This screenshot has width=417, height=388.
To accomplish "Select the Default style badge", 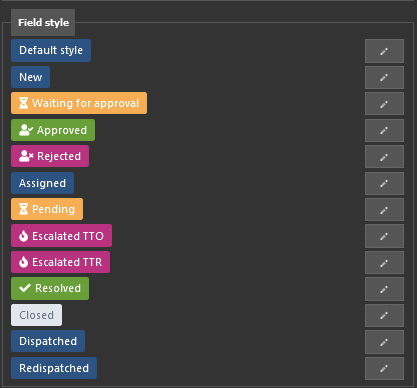I will click(51, 50).
